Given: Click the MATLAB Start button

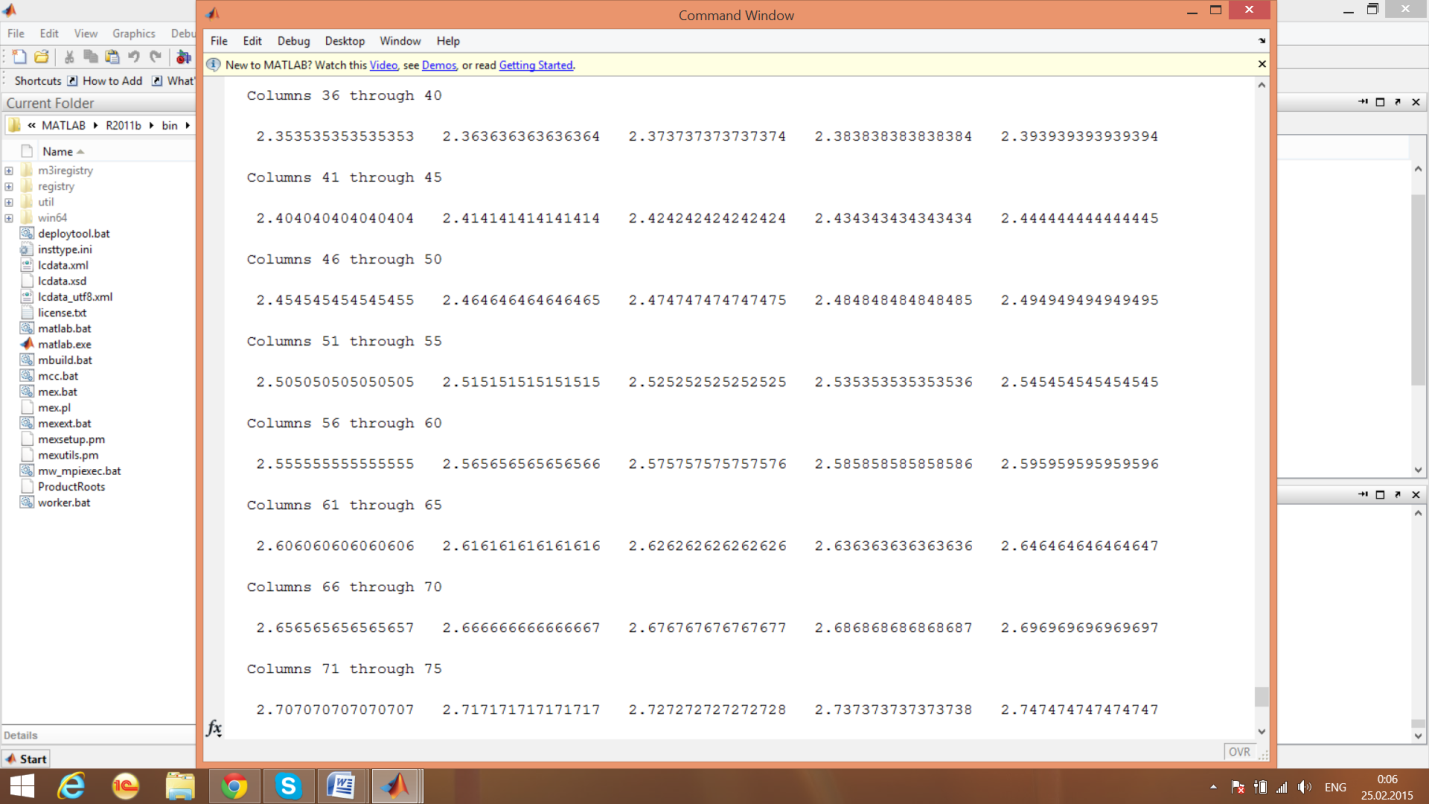Looking at the screenshot, I should coord(27,759).
